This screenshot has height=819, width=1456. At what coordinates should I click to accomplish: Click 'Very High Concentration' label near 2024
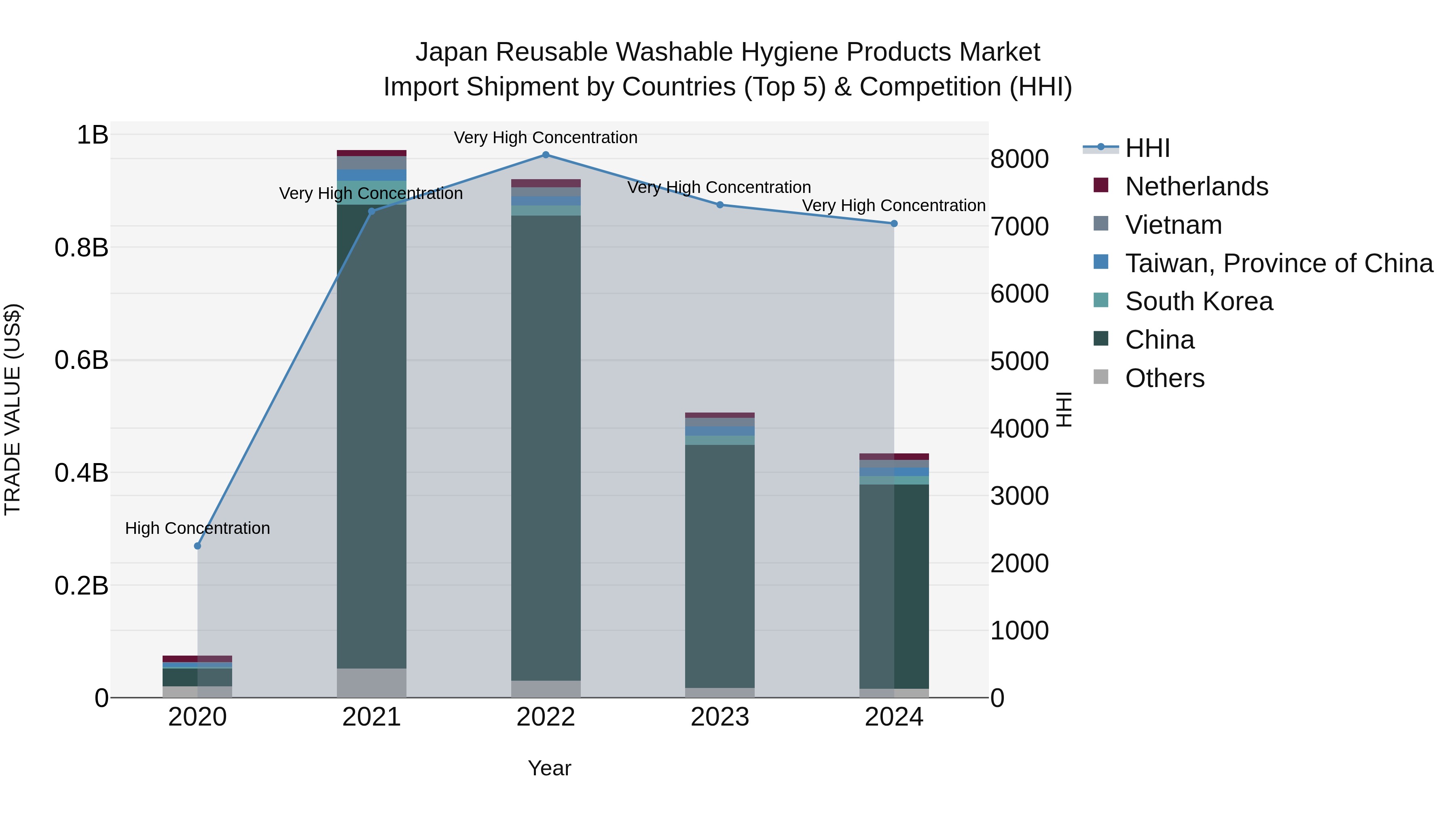click(x=893, y=205)
